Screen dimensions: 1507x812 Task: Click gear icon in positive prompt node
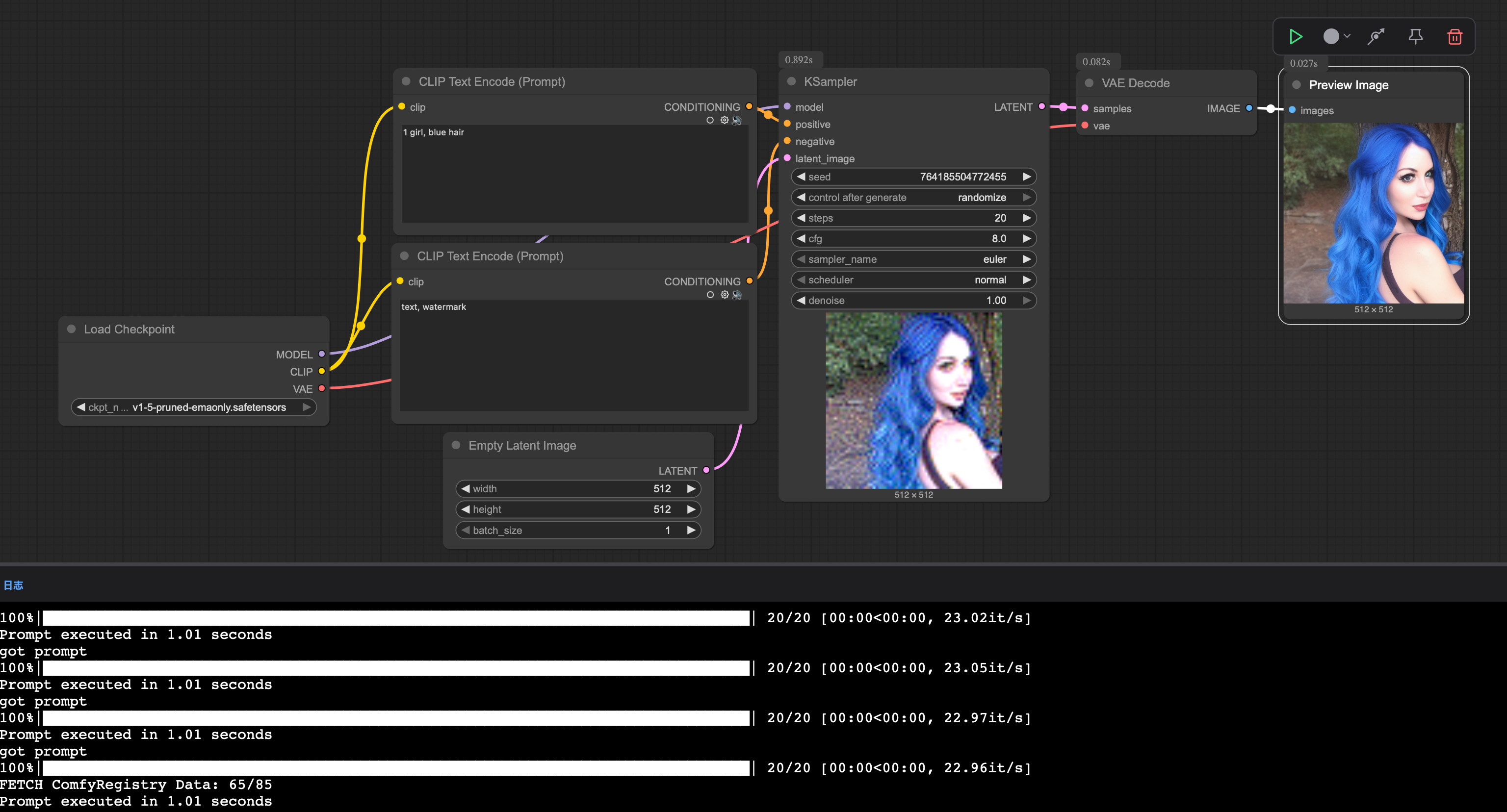click(724, 120)
